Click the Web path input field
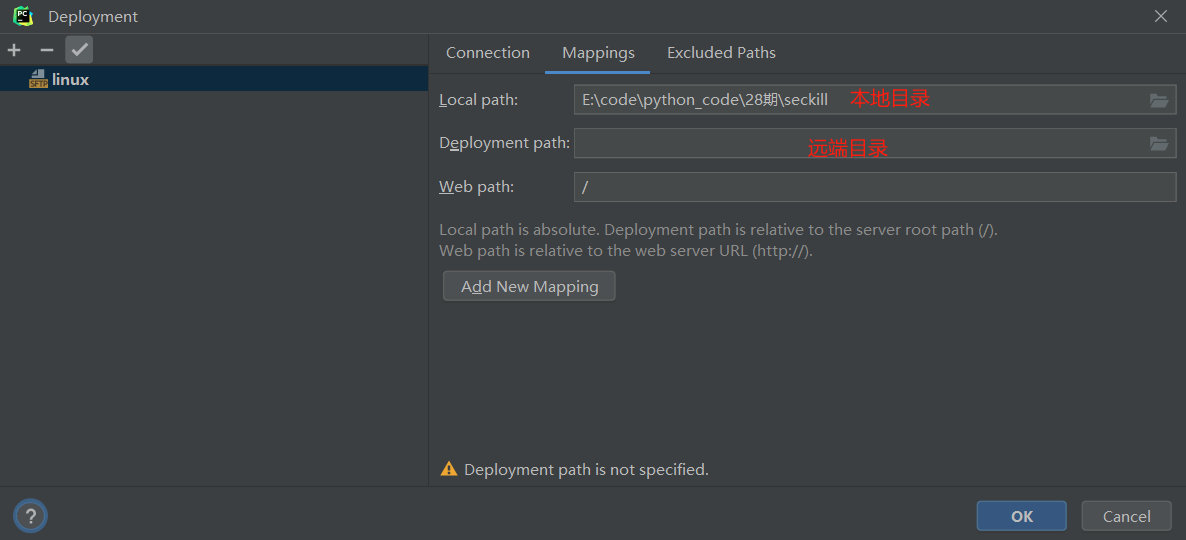Screen dimensions: 1186x540 pyautogui.click(x=875, y=187)
